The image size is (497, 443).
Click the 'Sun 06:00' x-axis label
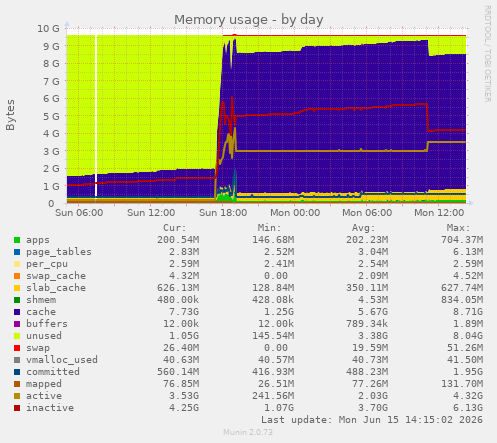point(79,213)
